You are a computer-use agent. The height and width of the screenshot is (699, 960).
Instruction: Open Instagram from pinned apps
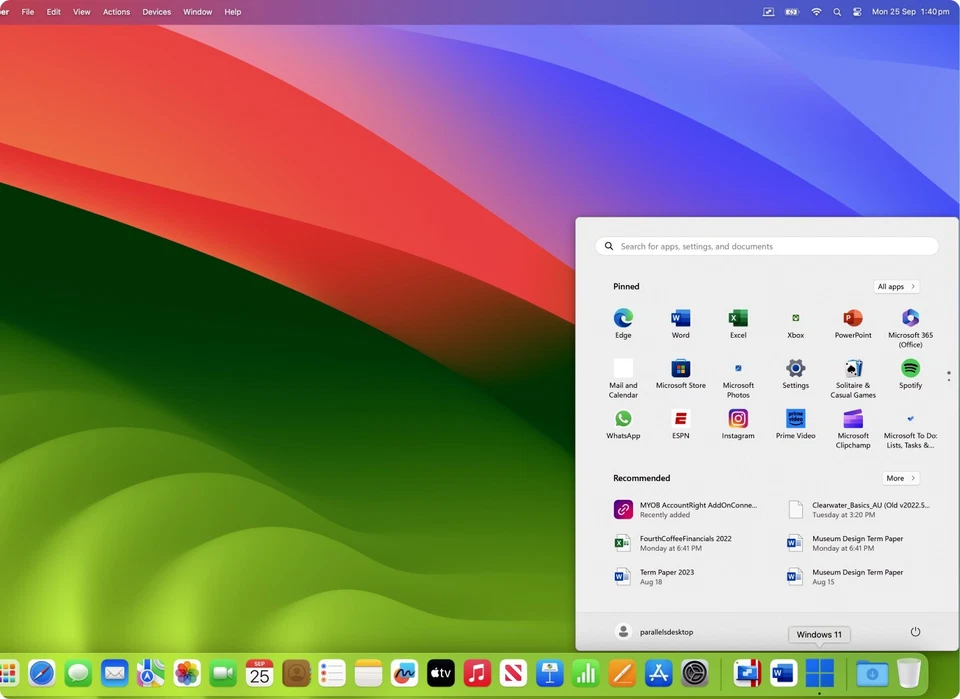pos(738,418)
